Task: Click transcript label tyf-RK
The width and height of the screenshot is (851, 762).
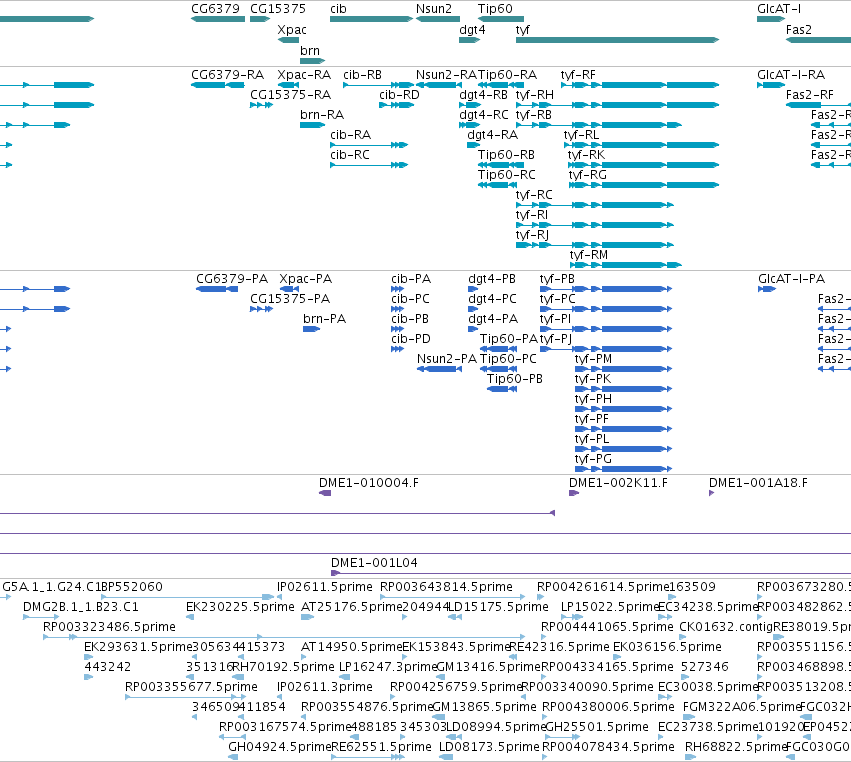Action: point(586,155)
